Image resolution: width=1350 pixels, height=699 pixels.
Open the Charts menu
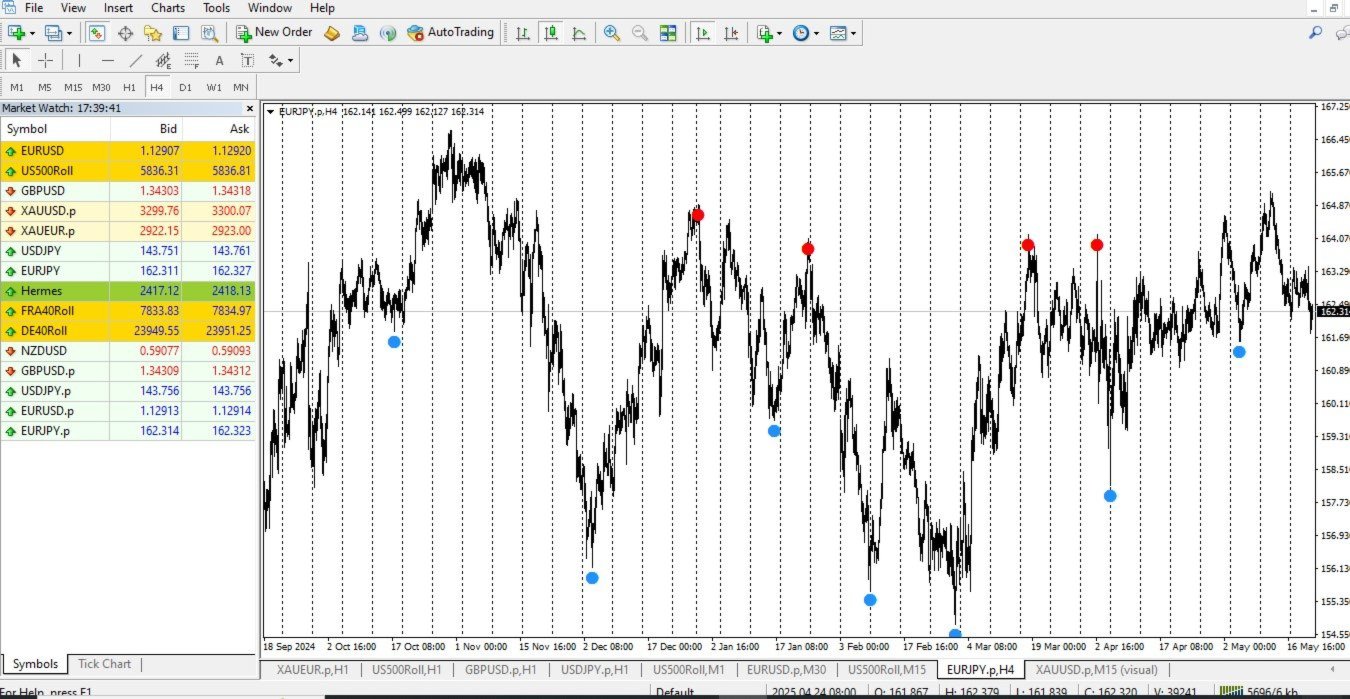point(167,8)
